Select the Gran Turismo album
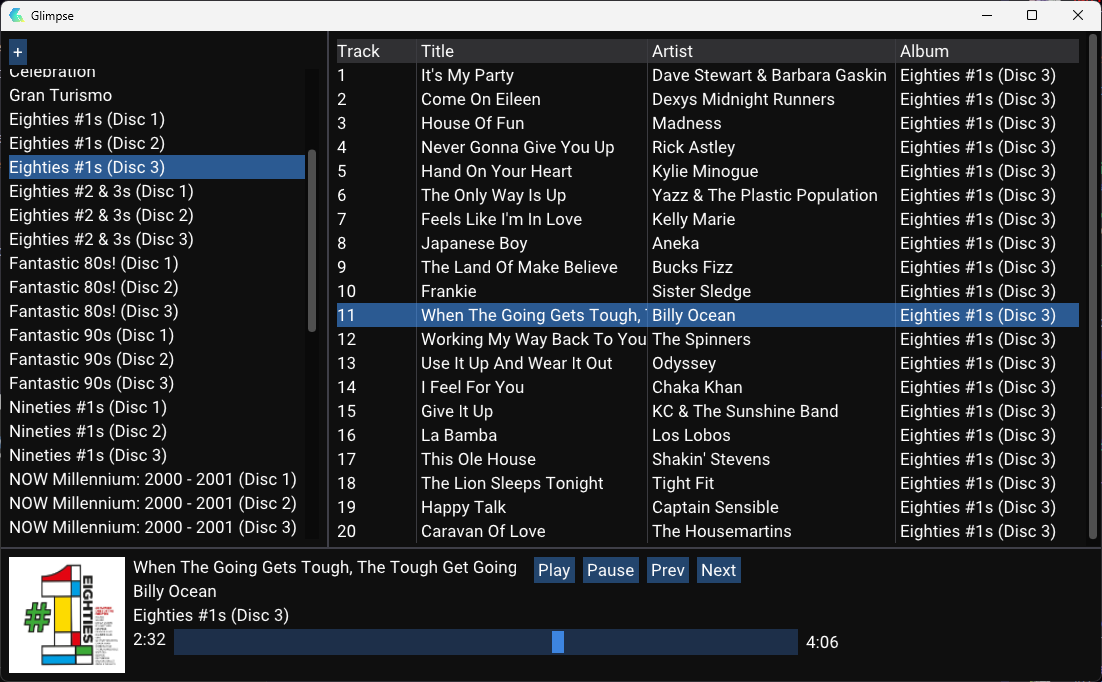The image size is (1102, 682). pos(60,95)
